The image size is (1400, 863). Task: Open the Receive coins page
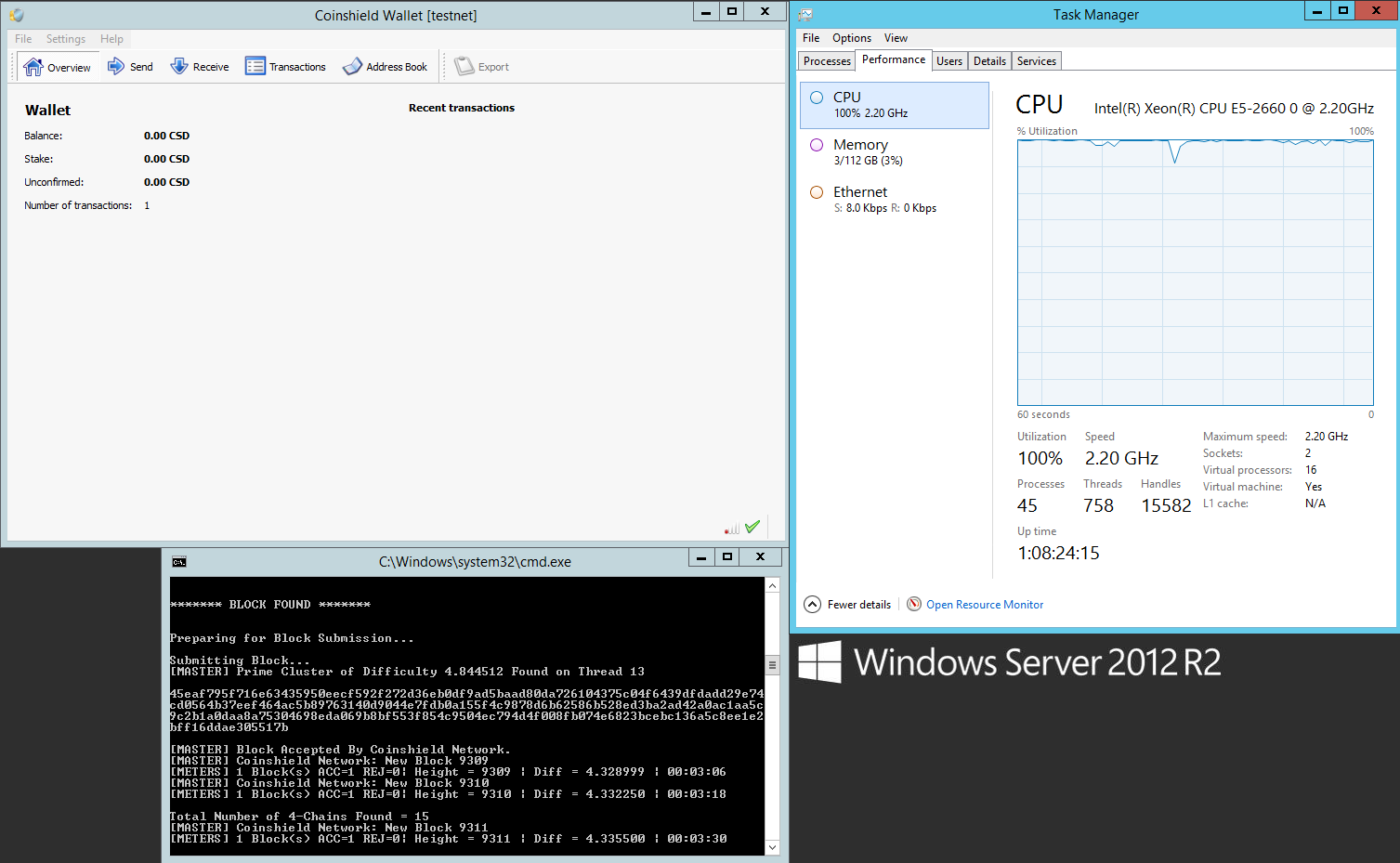point(199,67)
